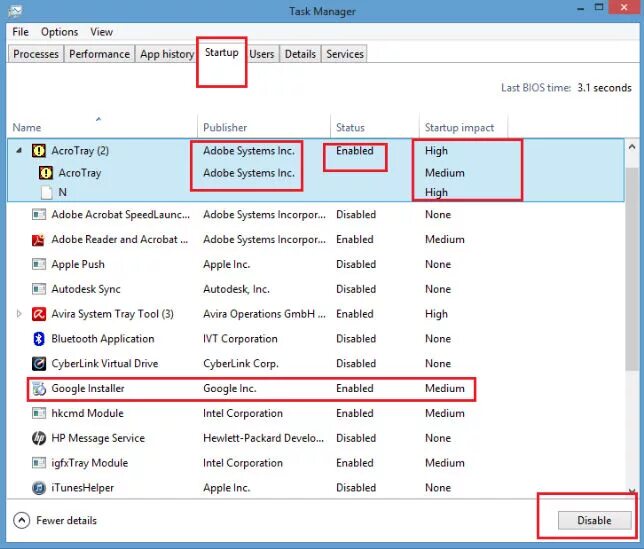Click the vertical scrollbar thumb

point(632,269)
